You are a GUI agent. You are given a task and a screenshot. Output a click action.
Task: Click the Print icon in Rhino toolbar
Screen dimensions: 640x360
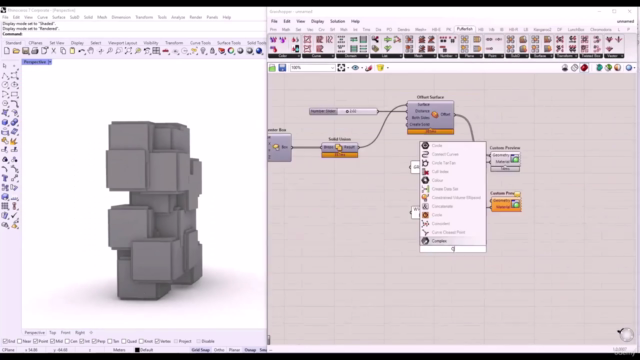35,51
